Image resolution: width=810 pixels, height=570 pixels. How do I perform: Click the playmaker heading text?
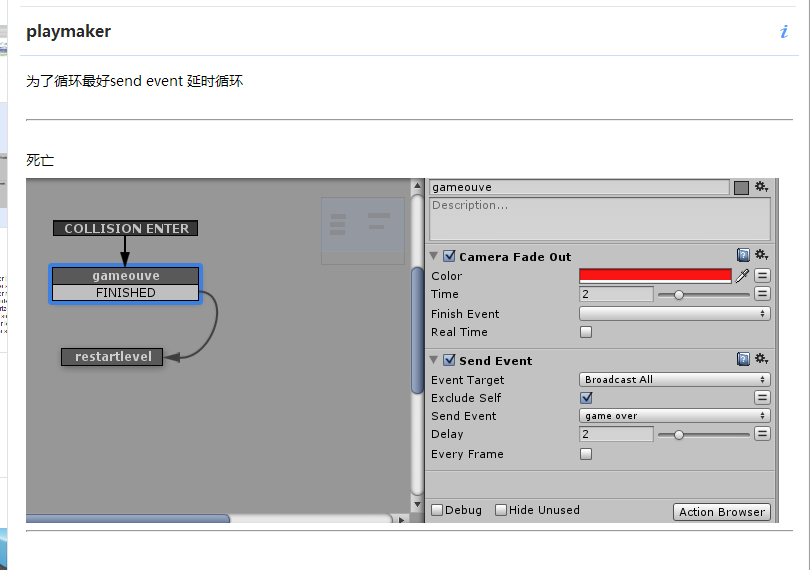[x=69, y=32]
